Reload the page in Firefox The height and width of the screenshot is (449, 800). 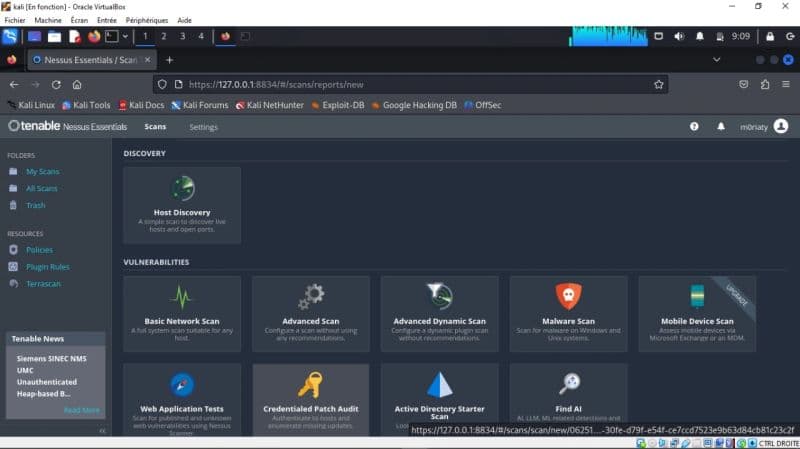pos(56,85)
